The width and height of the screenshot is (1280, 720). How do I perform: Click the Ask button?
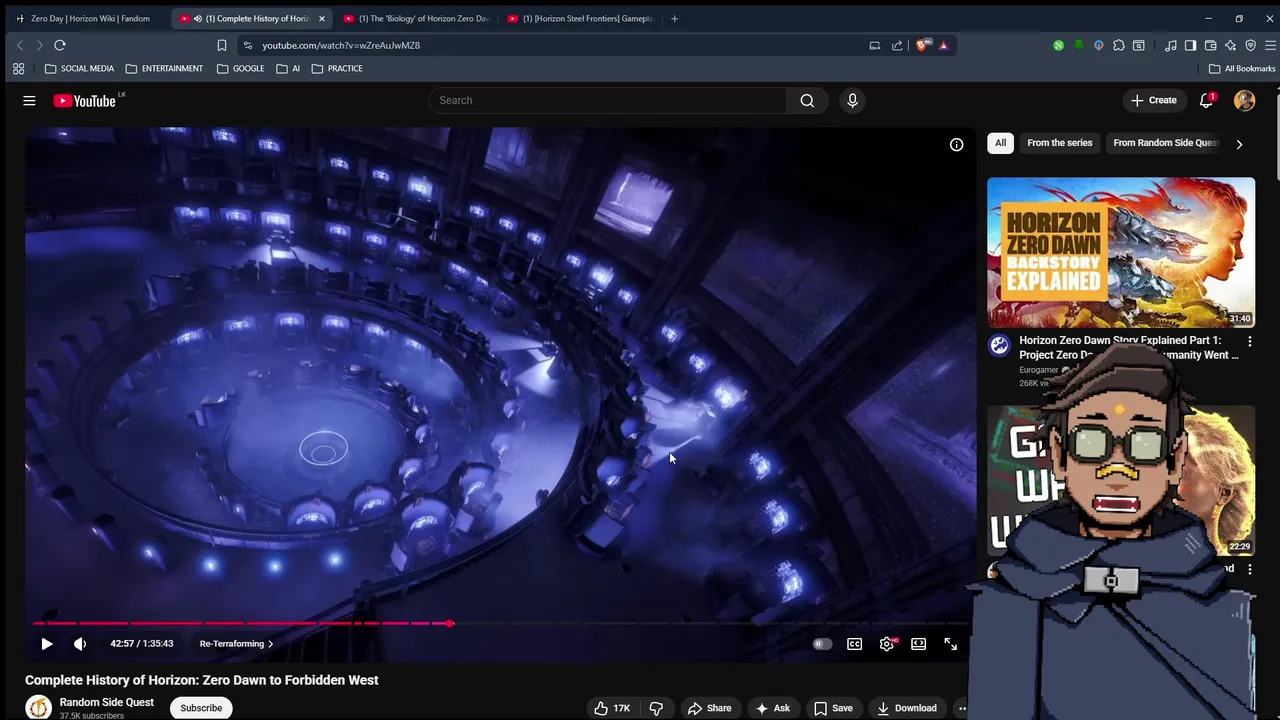point(773,708)
